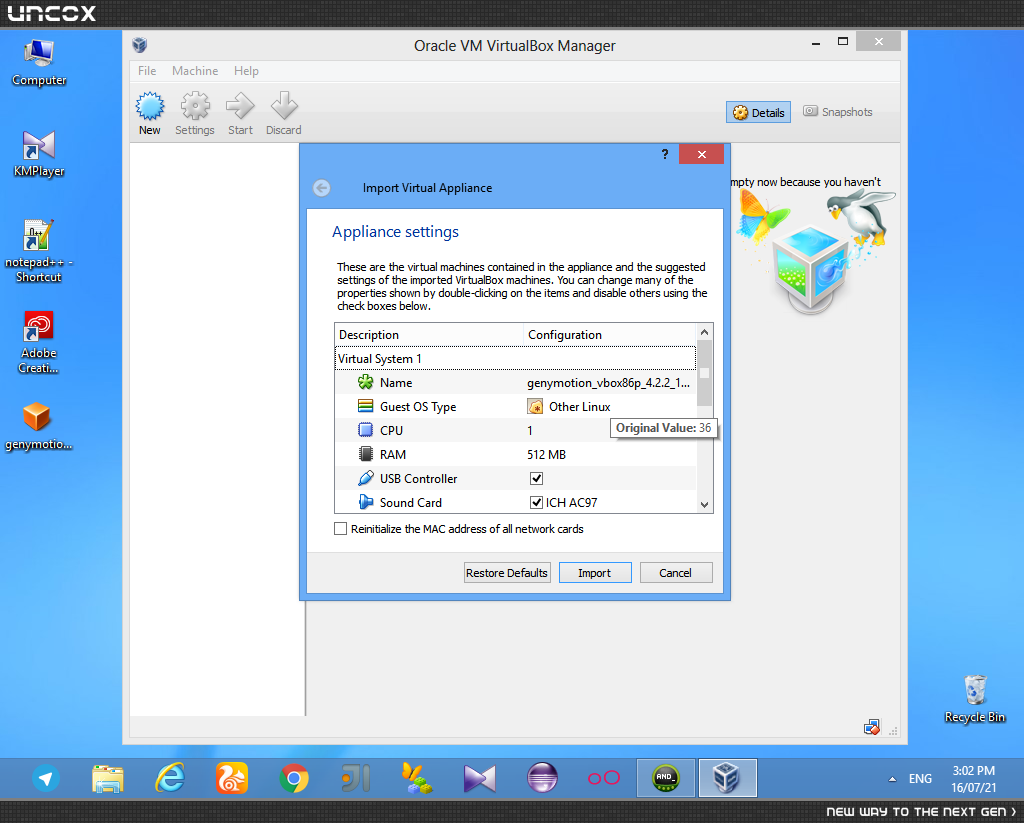Select Adobe Creative Cloud desktop icon

(39, 342)
